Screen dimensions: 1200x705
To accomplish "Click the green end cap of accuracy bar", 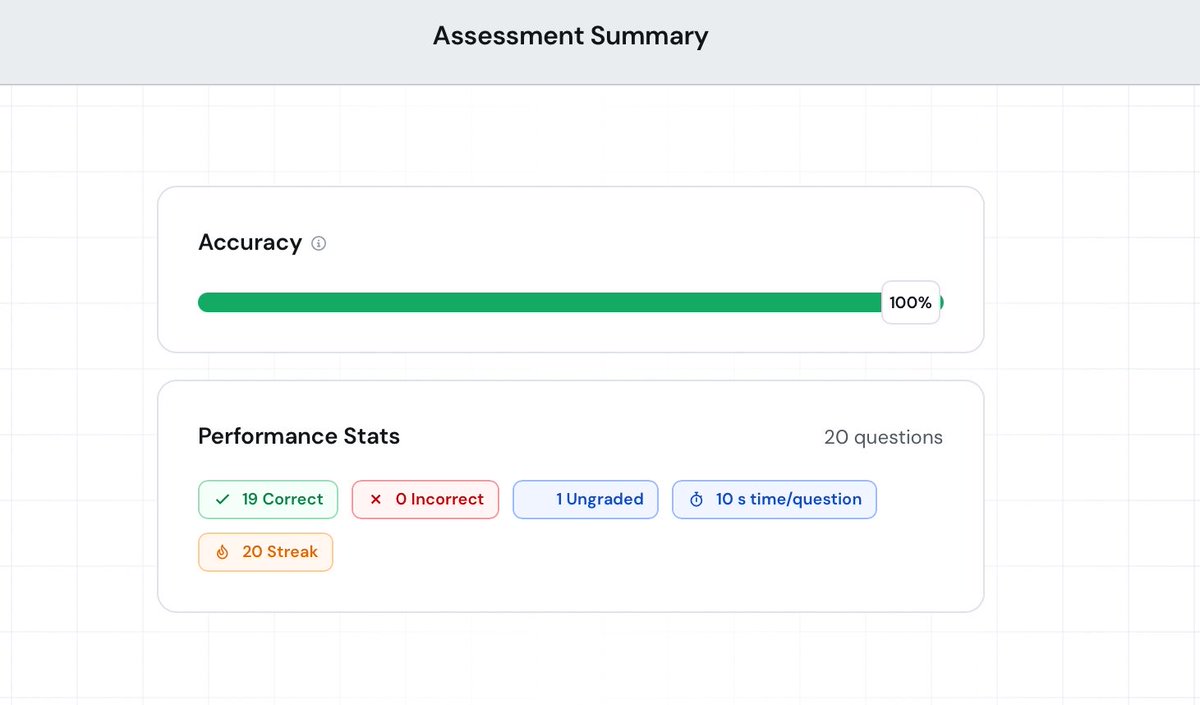I will click(x=941, y=302).
